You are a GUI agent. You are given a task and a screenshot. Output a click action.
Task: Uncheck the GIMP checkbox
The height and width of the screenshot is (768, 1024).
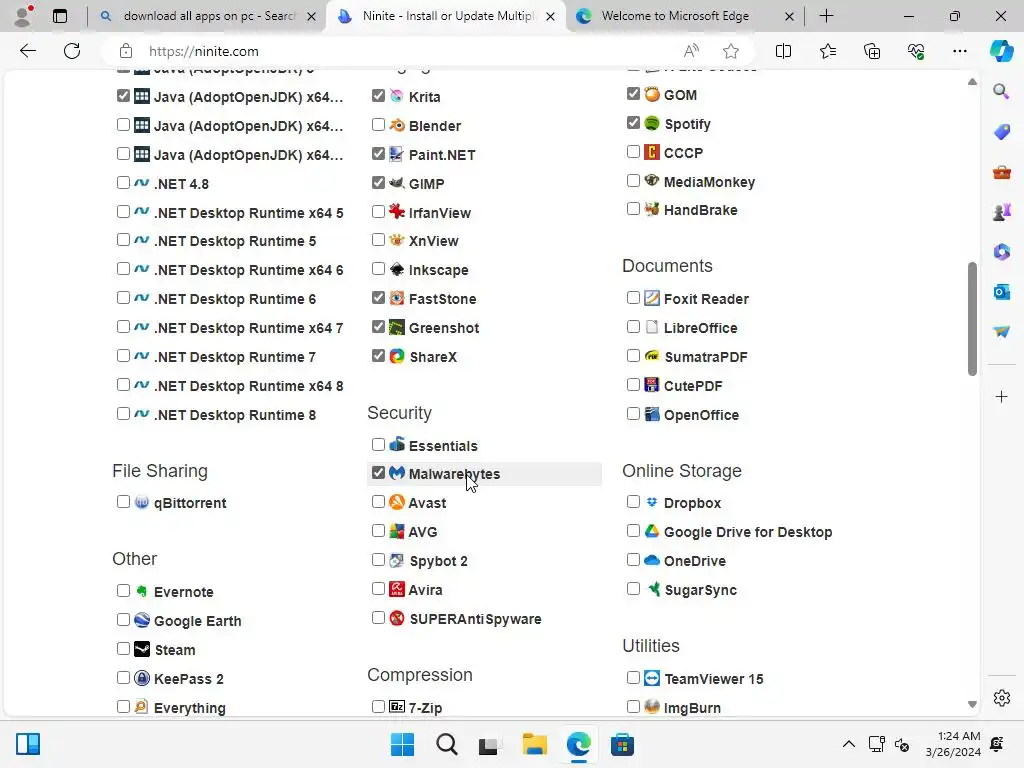[x=378, y=182]
